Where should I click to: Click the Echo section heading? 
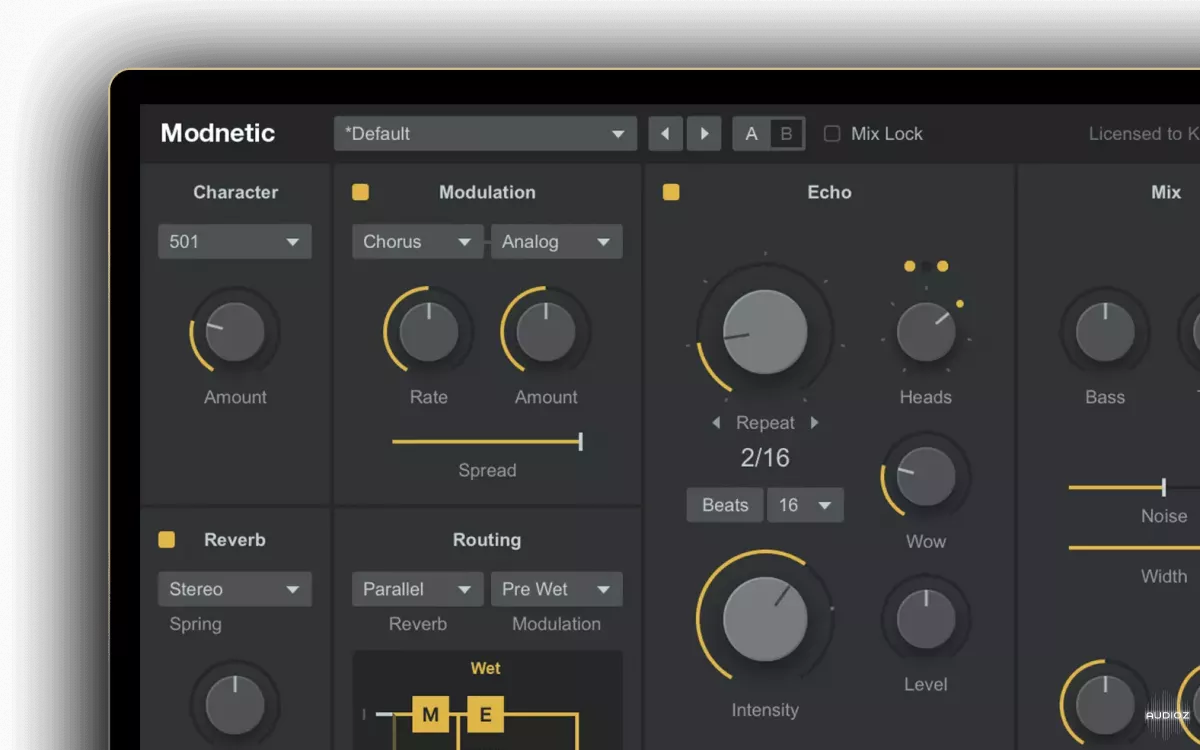pos(829,192)
